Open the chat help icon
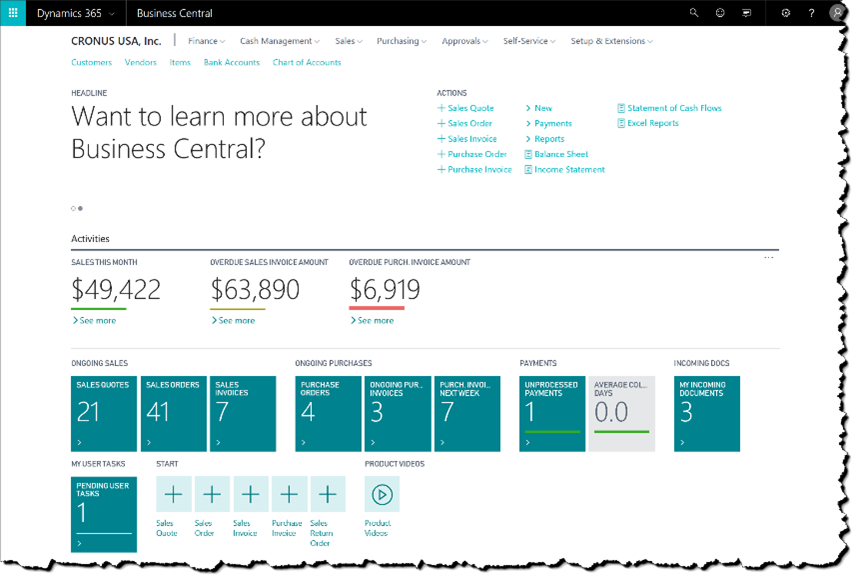Image resolution: width=864 pixels, height=585 pixels. (746, 13)
